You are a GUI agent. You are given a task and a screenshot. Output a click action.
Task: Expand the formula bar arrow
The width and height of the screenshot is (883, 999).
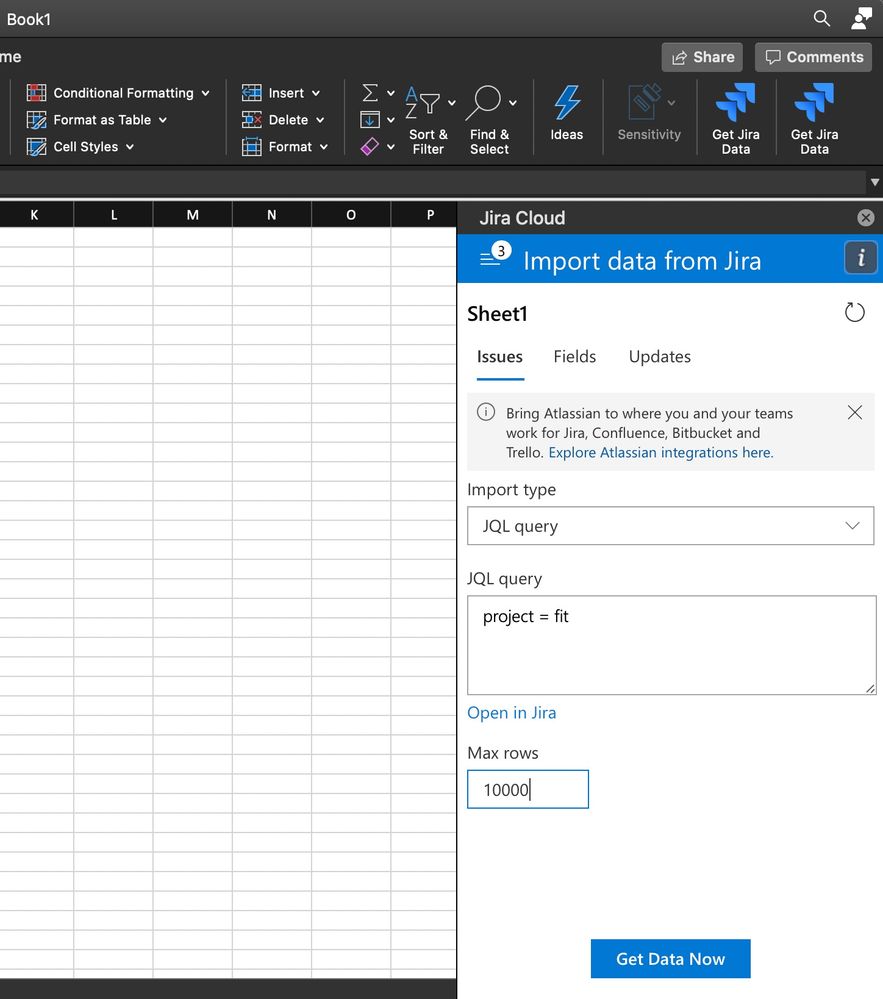click(875, 182)
